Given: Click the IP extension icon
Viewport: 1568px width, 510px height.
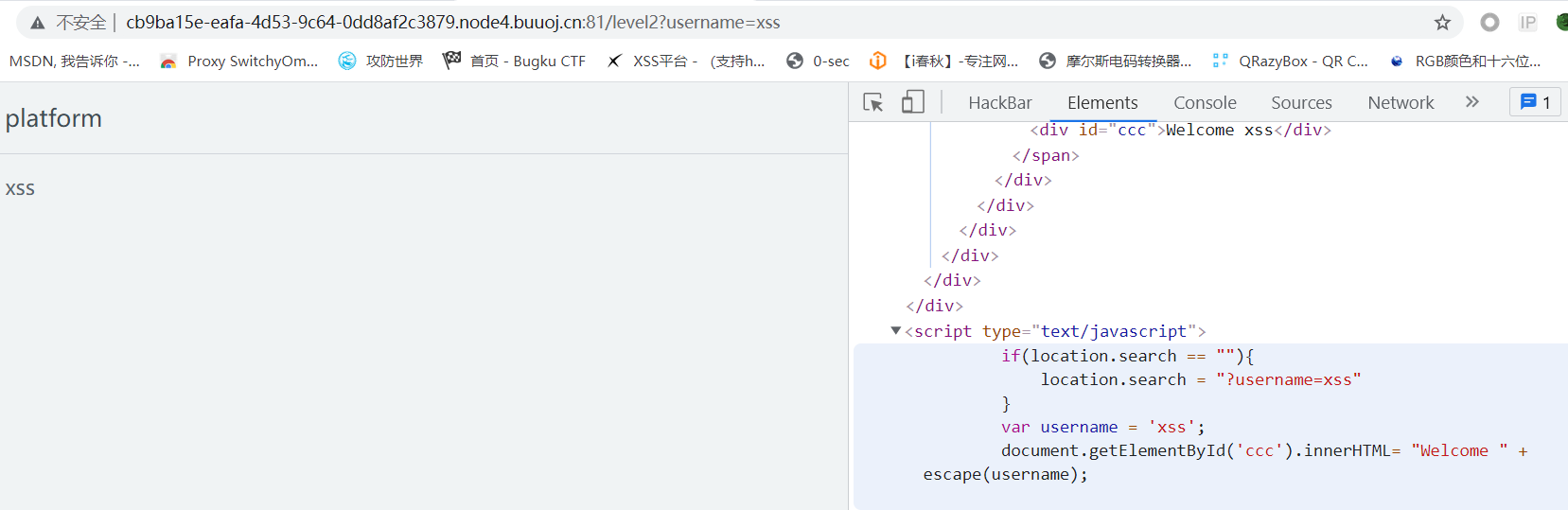Looking at the screenshot, I should pyautogui.click(x=1527, y=23).
